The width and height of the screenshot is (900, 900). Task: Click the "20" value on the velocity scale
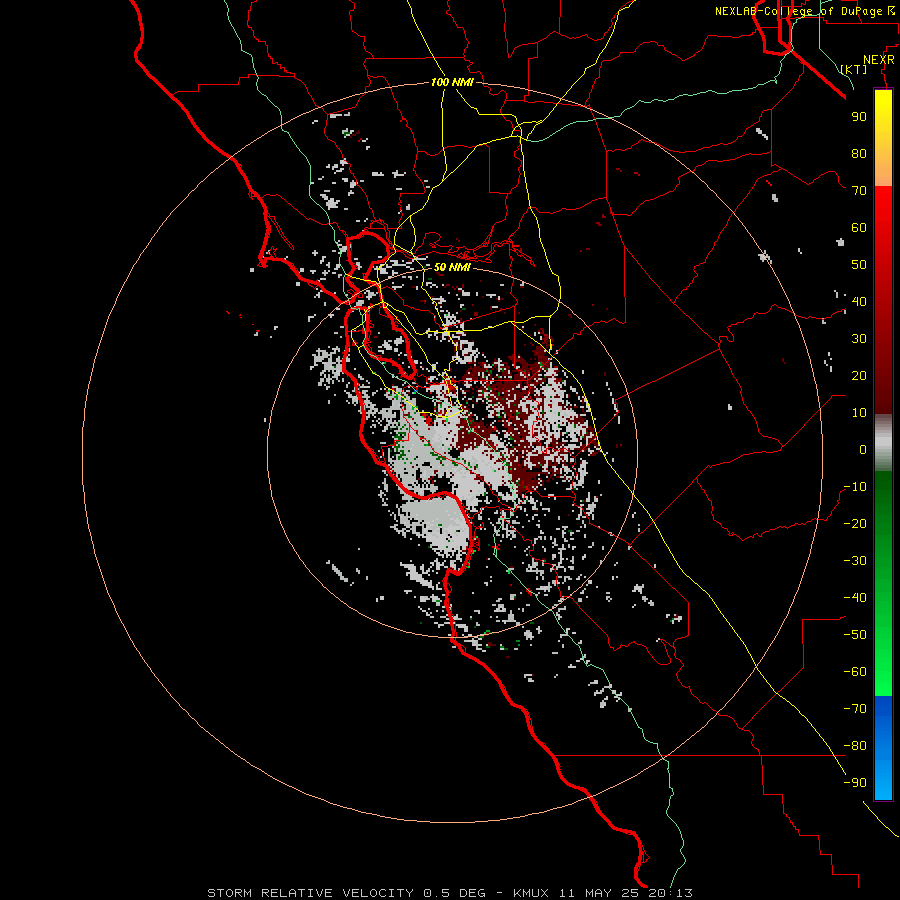(x=859, y=376)
